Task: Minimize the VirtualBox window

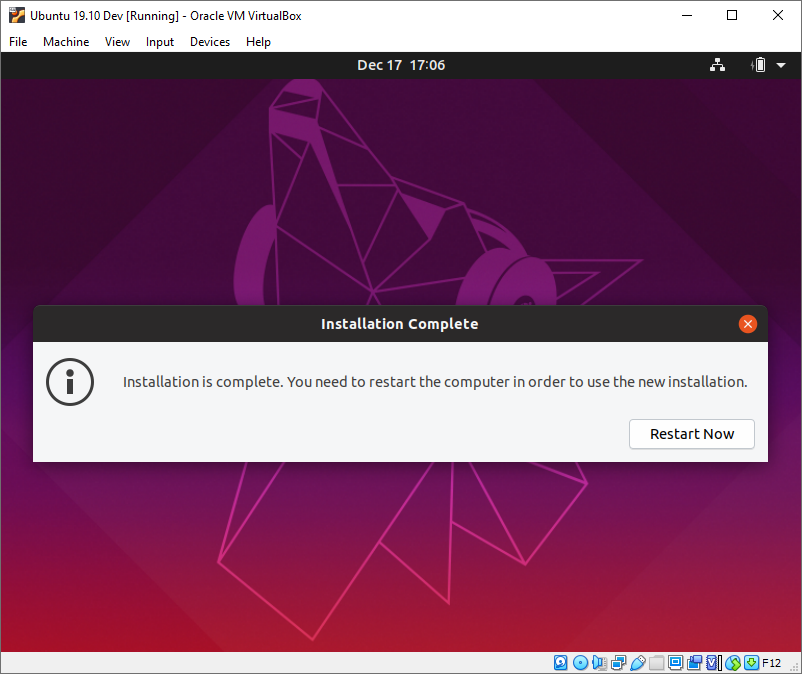Action: [x=687, y=15]
